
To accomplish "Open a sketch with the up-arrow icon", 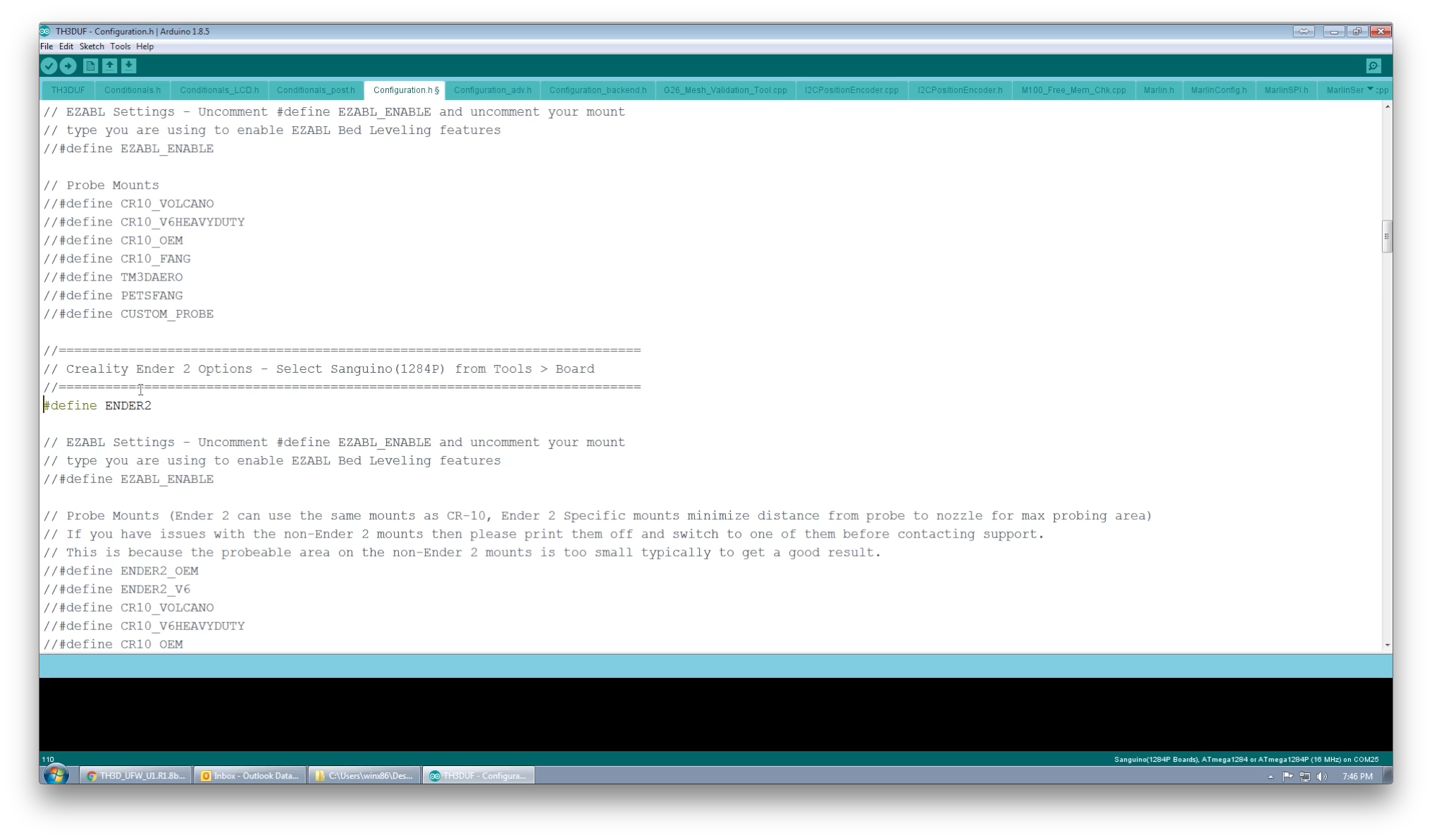I will 110,66.
